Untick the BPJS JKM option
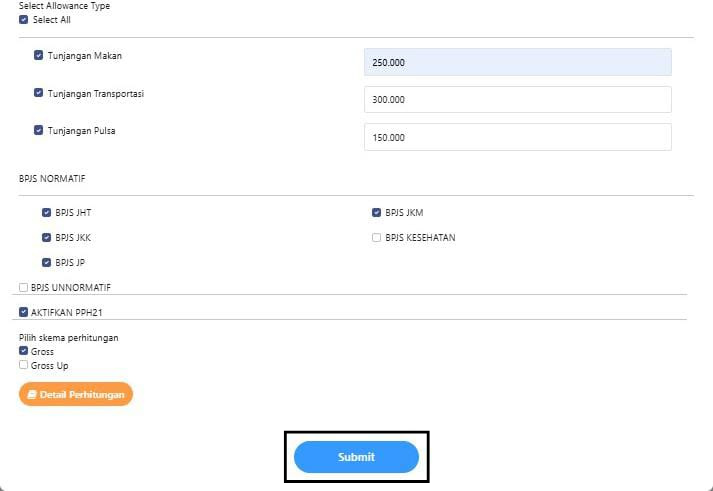This screenshot has height=491, width=713. 376,212
